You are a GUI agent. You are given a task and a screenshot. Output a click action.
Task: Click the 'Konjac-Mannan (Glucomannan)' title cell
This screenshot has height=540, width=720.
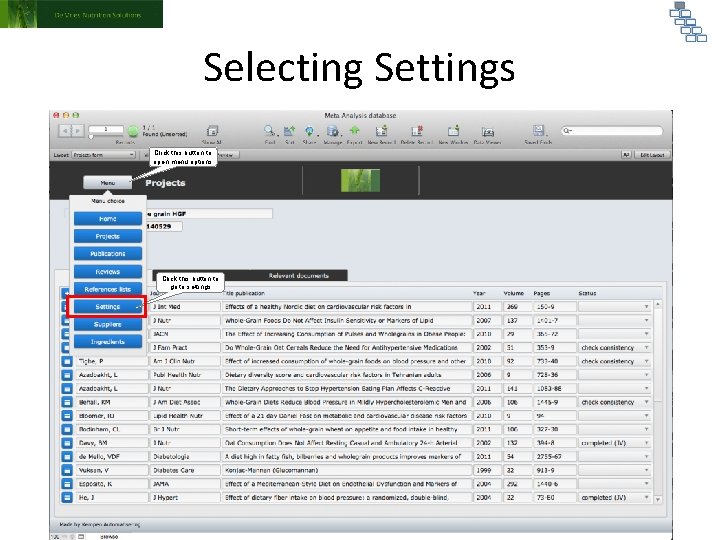pos(347,470)
